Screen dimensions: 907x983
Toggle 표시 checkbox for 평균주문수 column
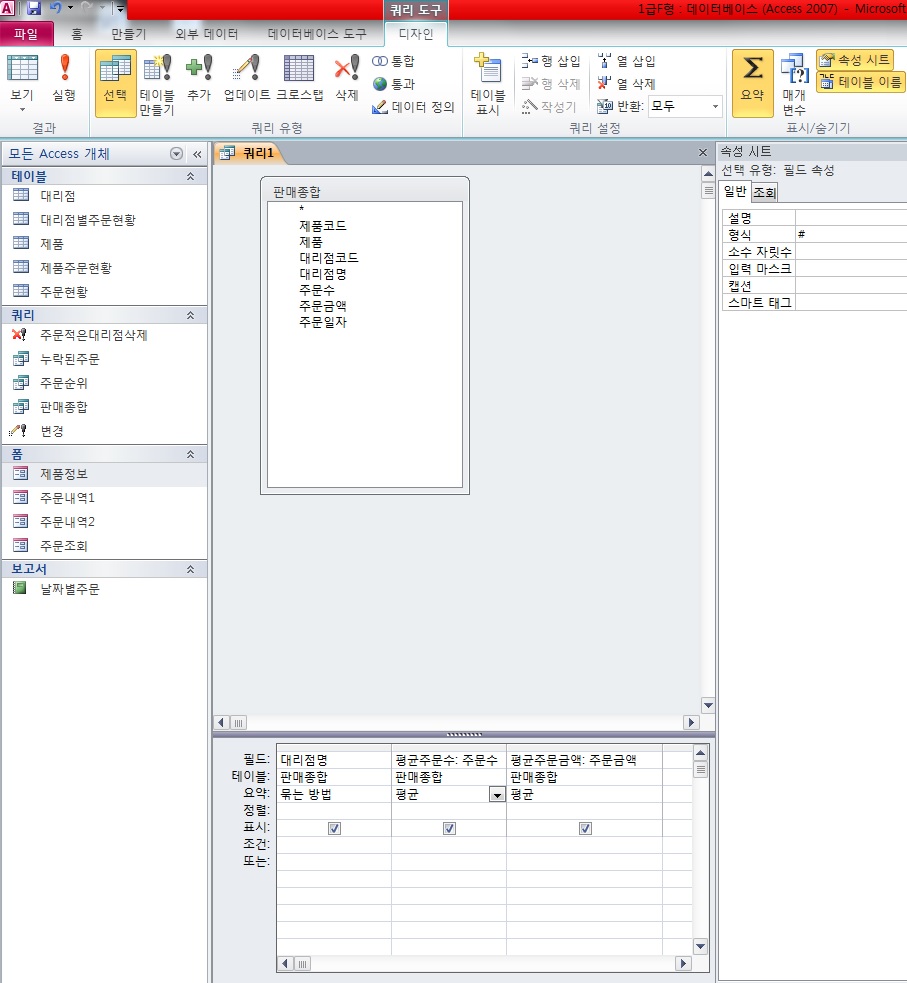[x=449, y=828]
